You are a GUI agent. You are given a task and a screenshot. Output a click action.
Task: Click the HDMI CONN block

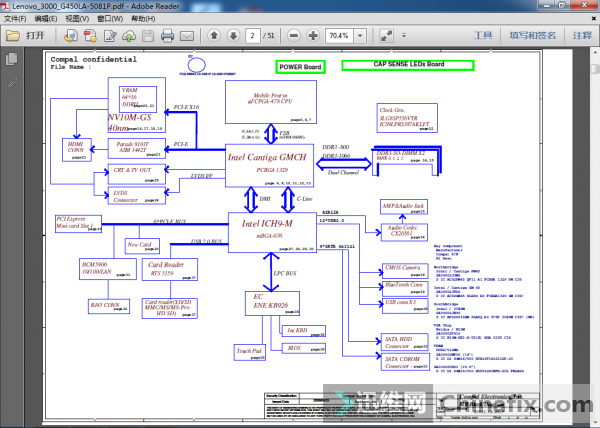77,150
